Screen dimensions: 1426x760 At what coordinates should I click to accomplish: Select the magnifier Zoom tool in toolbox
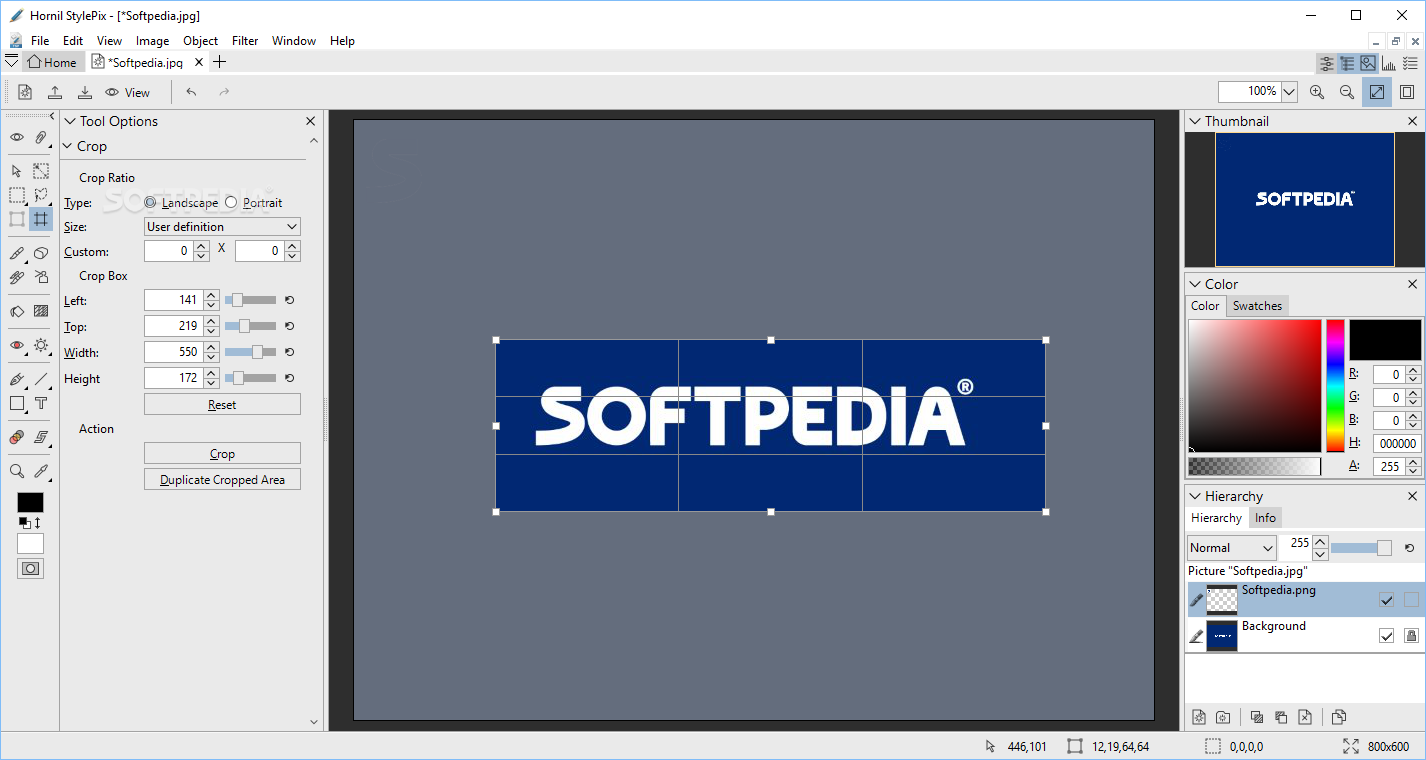pyautogui.click(x=17, y=471)
